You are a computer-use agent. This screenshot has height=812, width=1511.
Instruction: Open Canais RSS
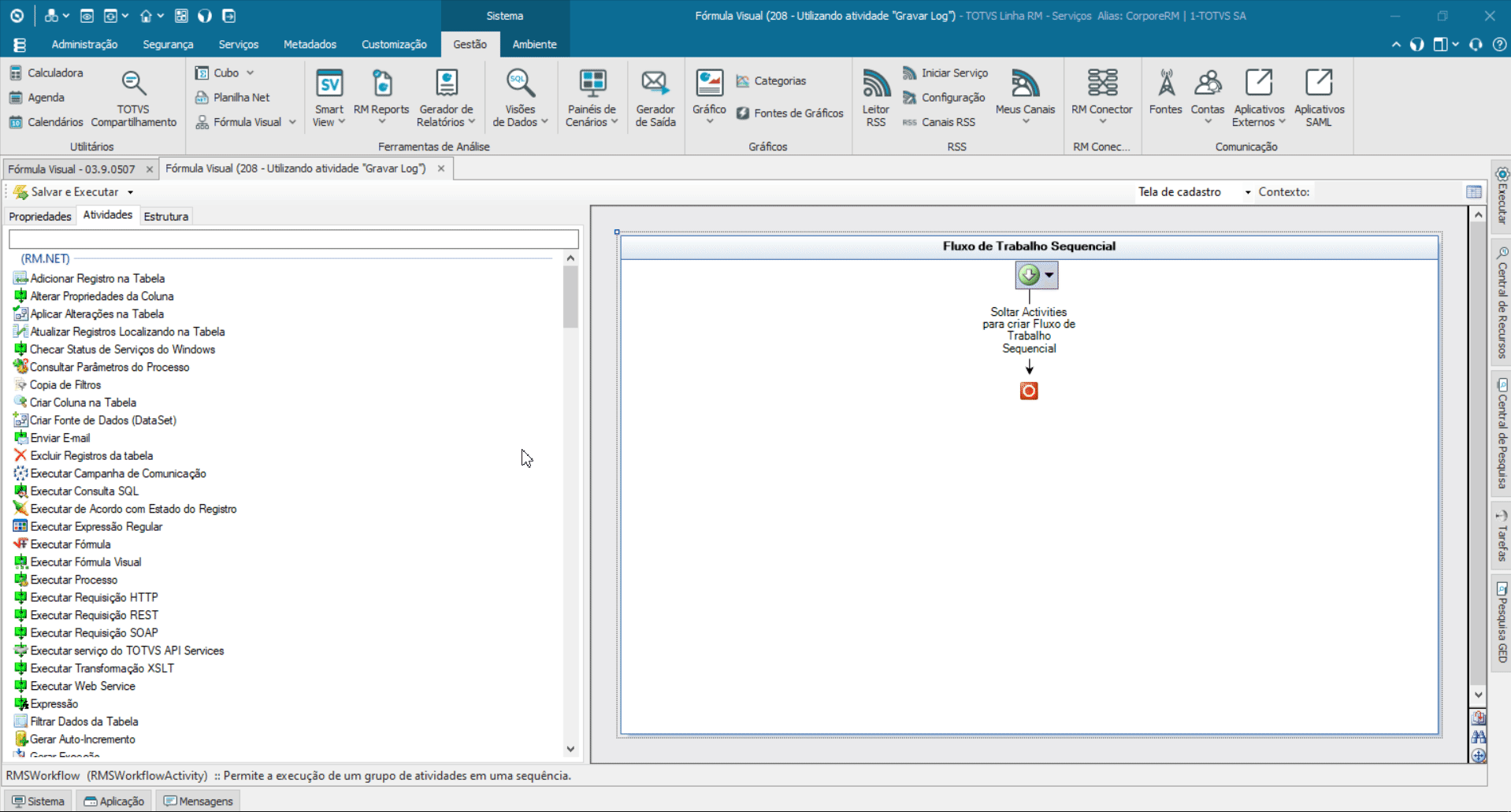pos(939,122)
